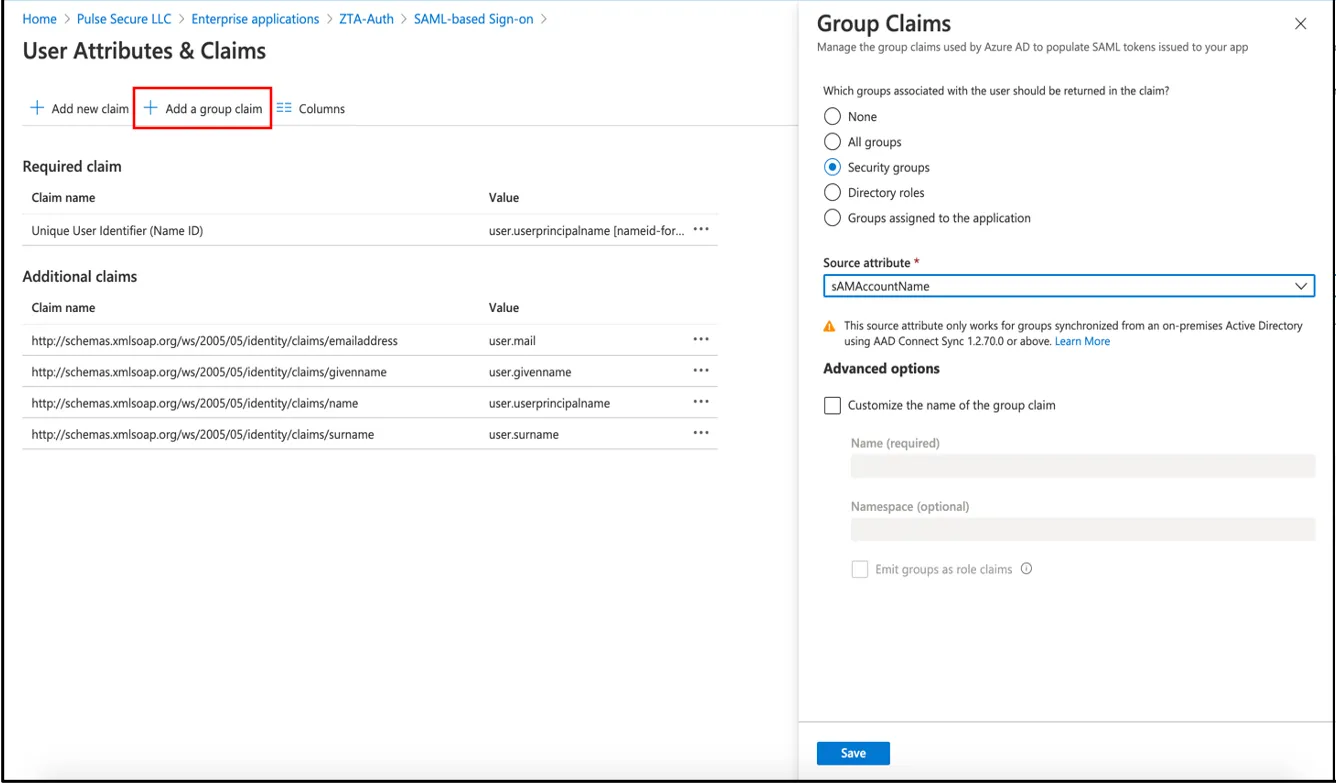This screenshot has width=1336, height=783.
Task: Click the Add a group claim label
Action: [214, 109]
